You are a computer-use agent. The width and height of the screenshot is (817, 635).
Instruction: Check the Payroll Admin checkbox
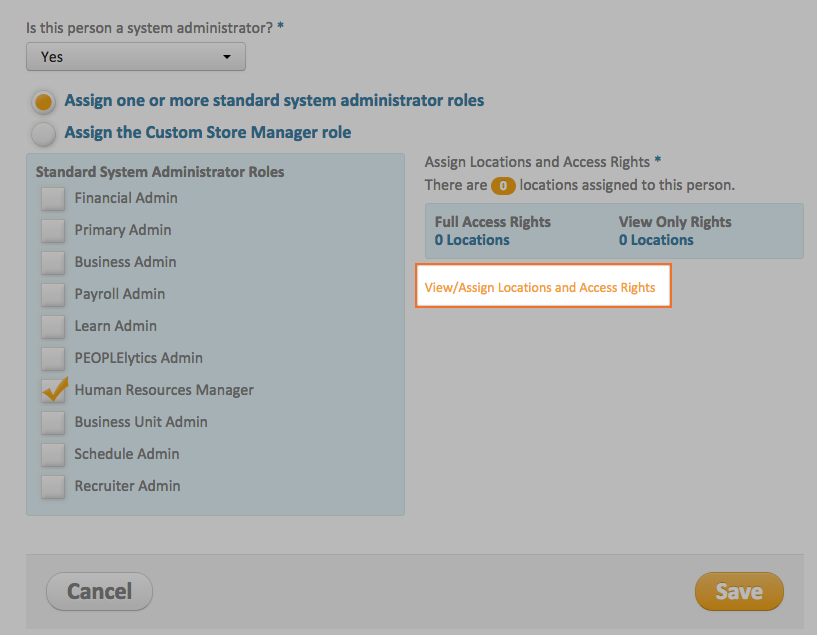(x=53, y=294)
